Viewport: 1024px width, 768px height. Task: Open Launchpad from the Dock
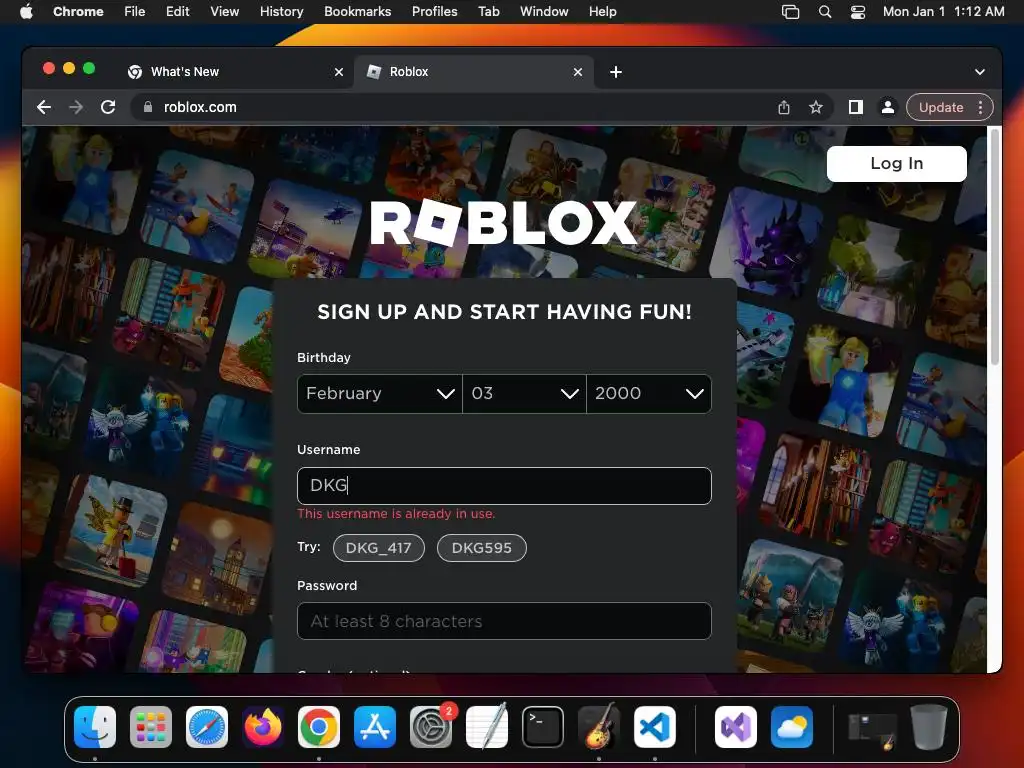coord(151,727)
